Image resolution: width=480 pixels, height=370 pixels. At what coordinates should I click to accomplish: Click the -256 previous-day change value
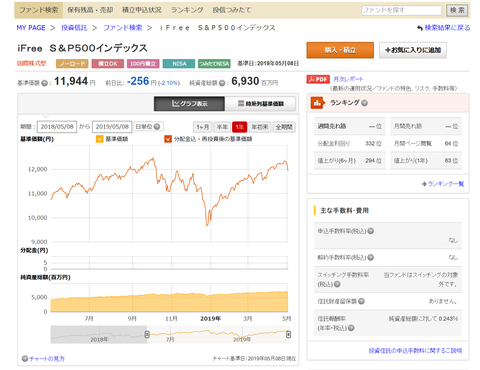point(138,81)
